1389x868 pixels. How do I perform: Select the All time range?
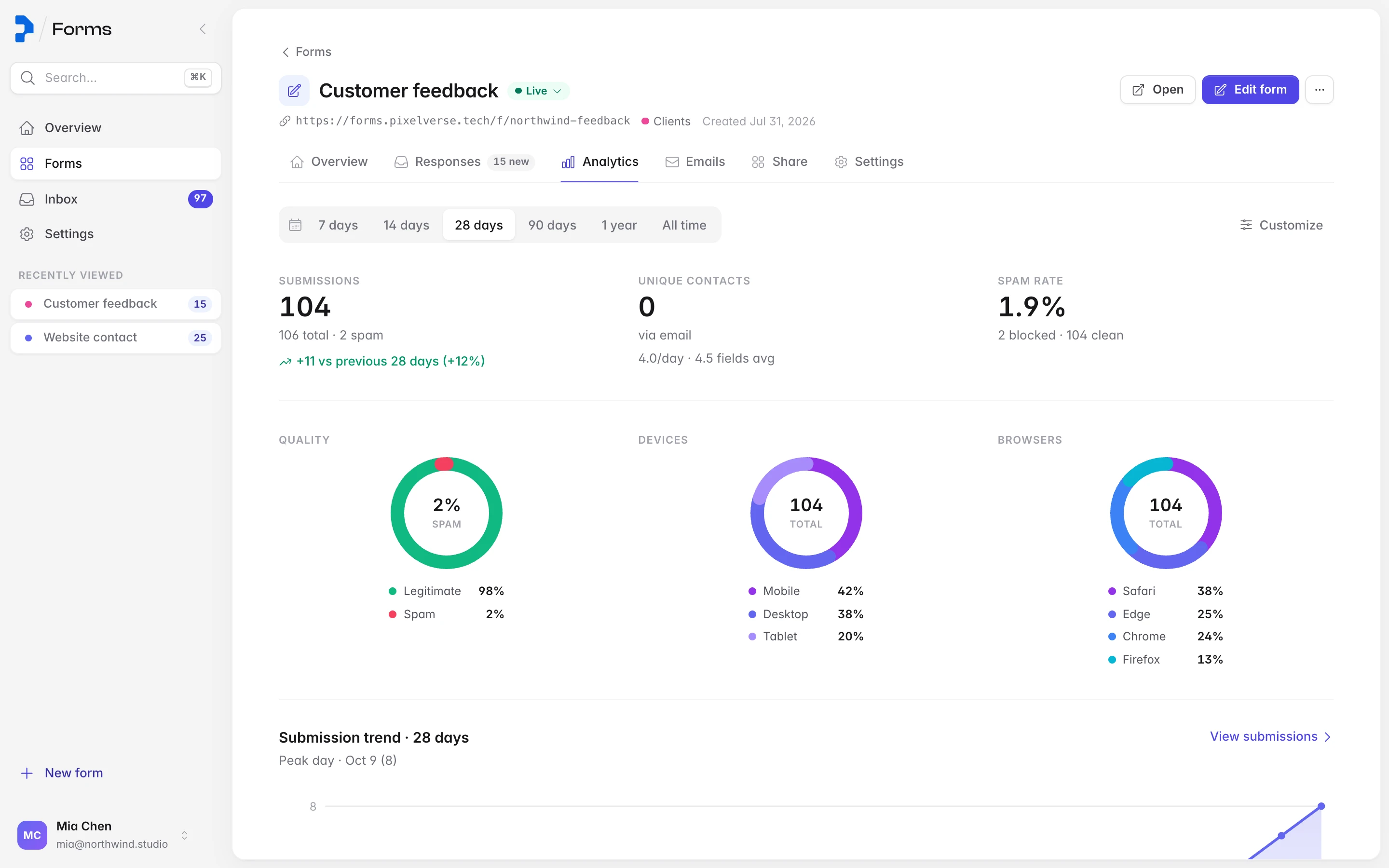click(x=684, y=225)
